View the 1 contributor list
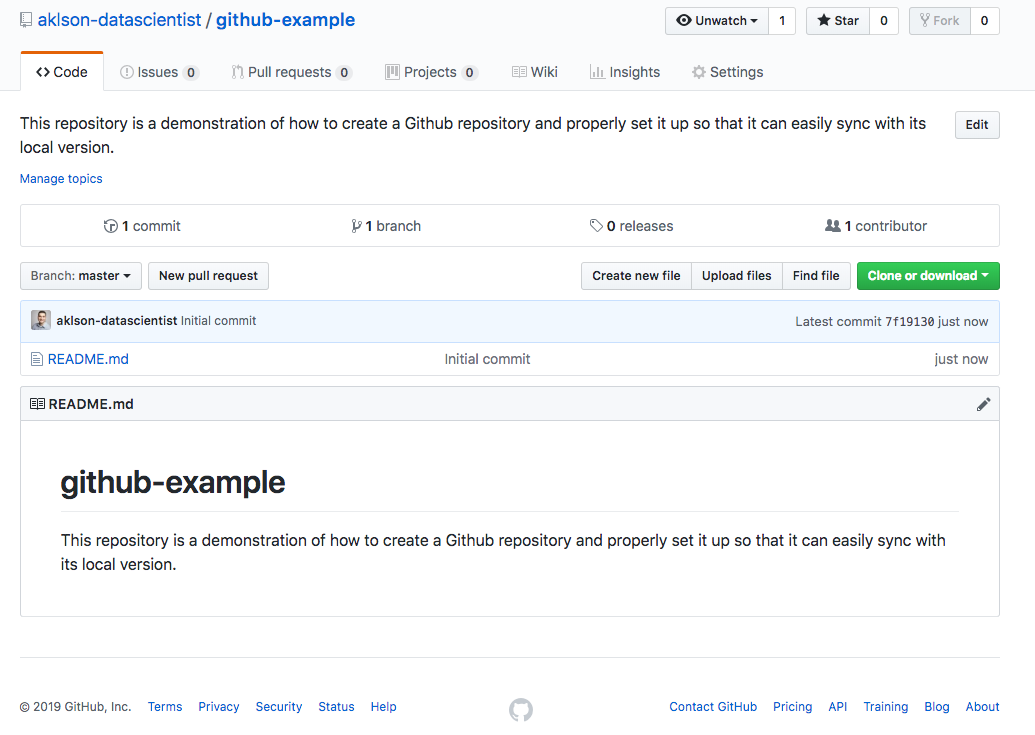1035x735 pixels. (x=876, y=226)
